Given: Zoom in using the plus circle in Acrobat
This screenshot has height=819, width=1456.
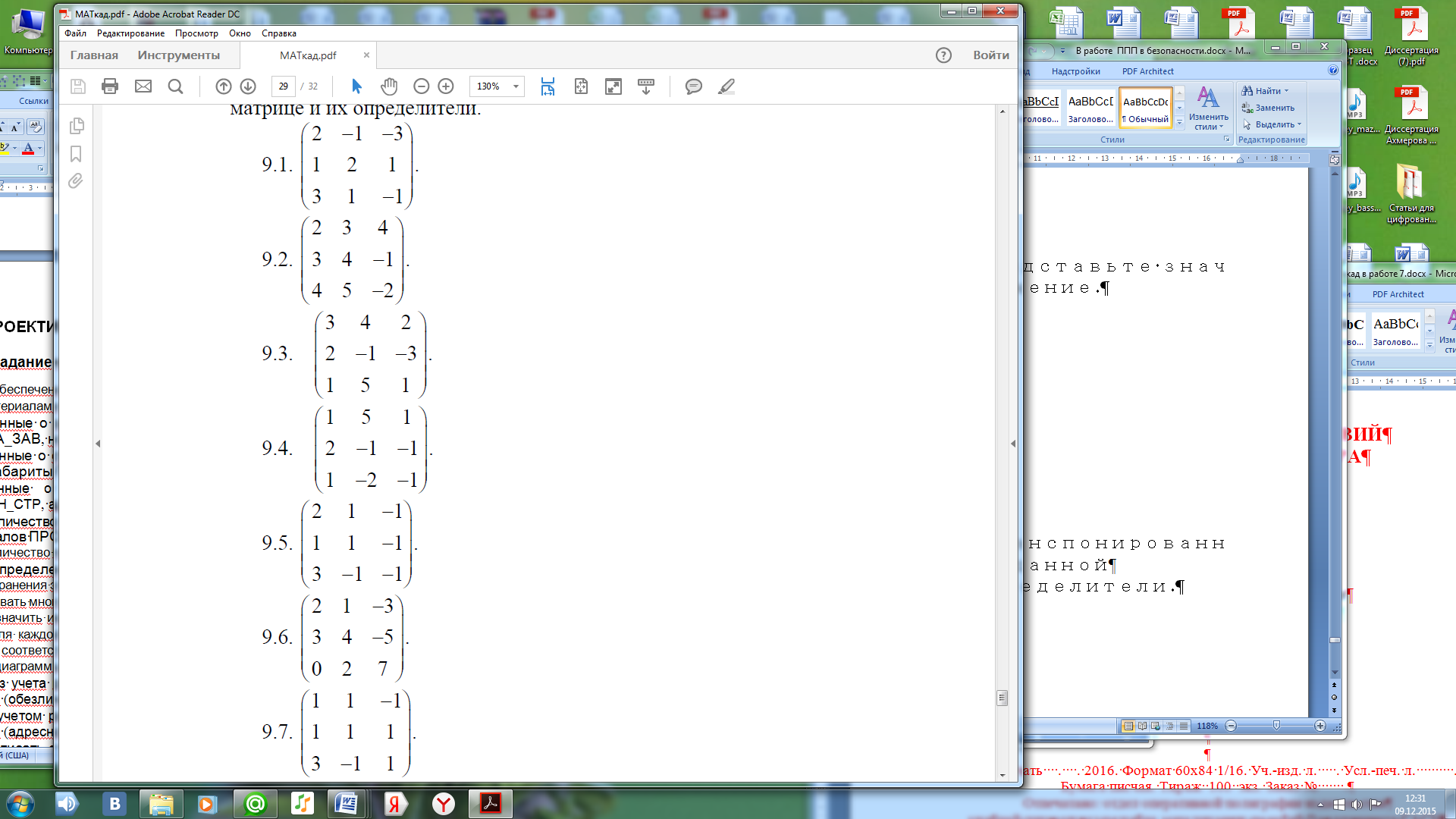Looking at the screenshot, I should [446, 86].
